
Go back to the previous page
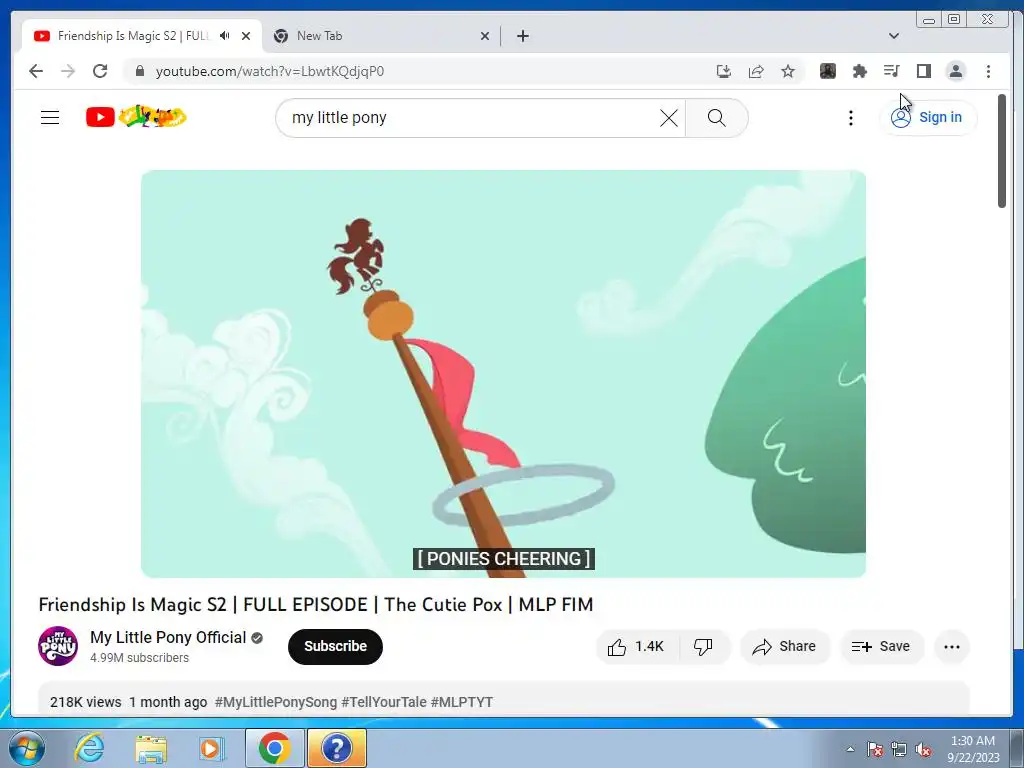coord(36,71)
